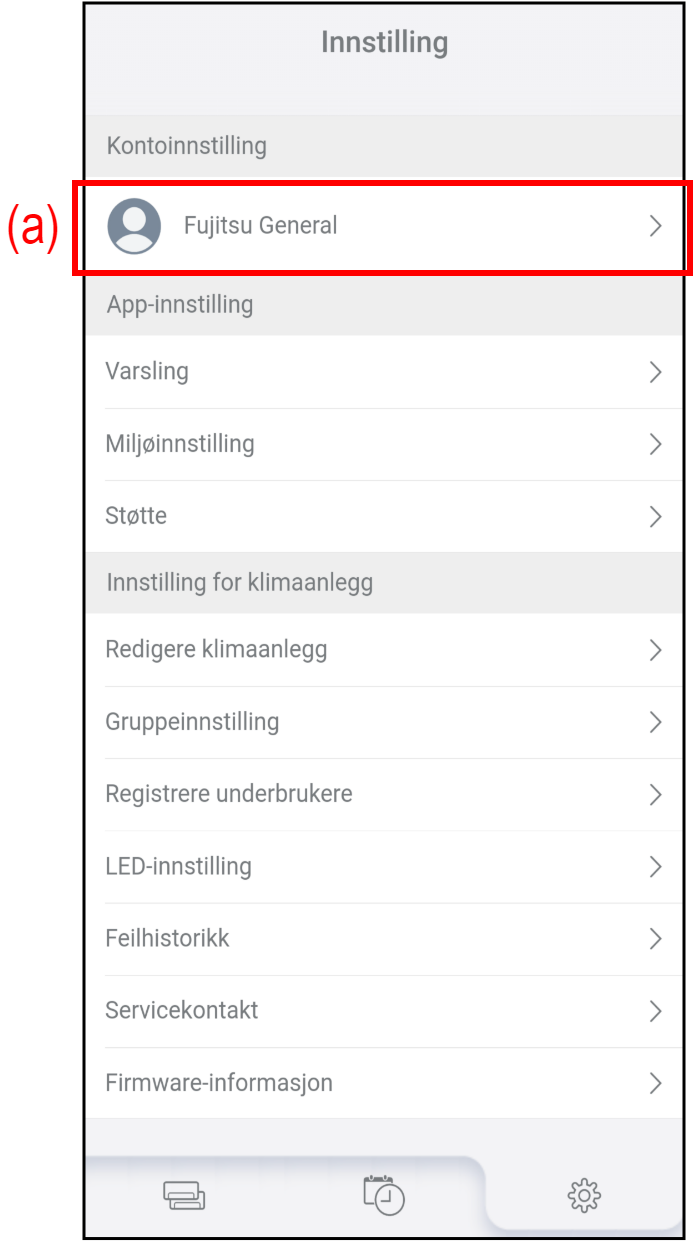
Task: Open the Fujitsu General account name
Action: (x=260, y=226)
